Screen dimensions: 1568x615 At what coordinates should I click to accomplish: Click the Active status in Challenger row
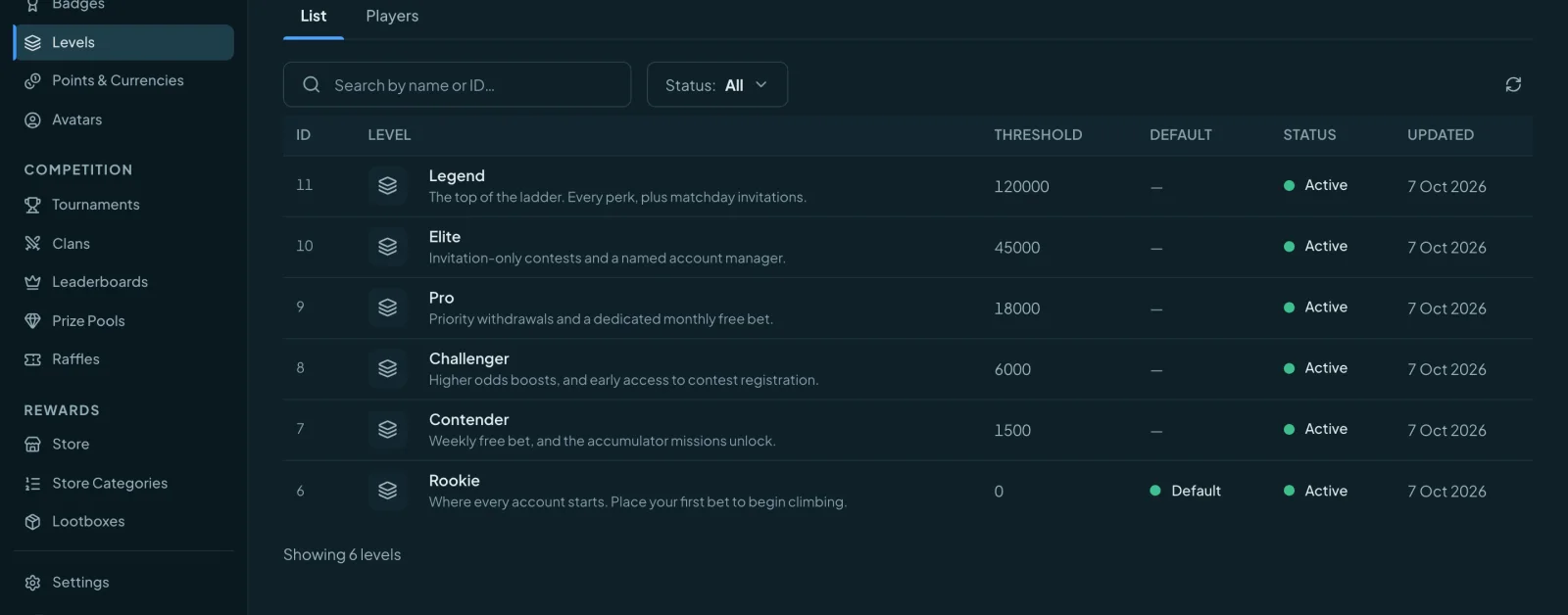point(1315,368)
